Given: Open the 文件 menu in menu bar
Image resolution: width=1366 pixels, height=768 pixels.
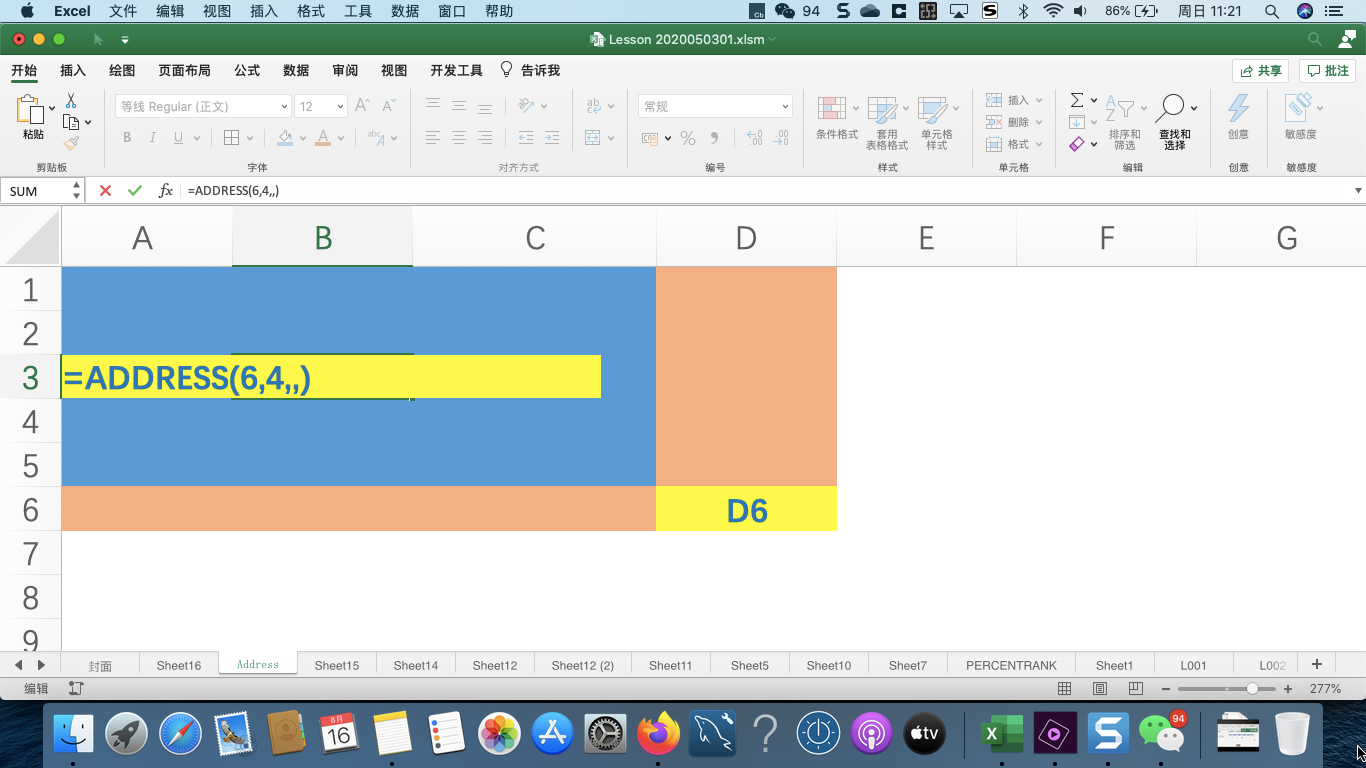Looking at the screenshot, I should point(123,11).
